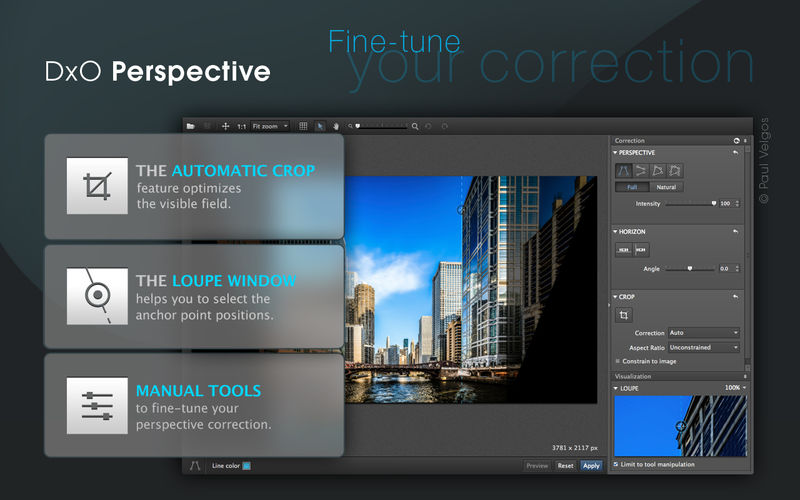Open the loupe 100% zoom dropdown
The width and height of the screenshot is (800, 500).
pyautogui.click(x=735, y=388)
